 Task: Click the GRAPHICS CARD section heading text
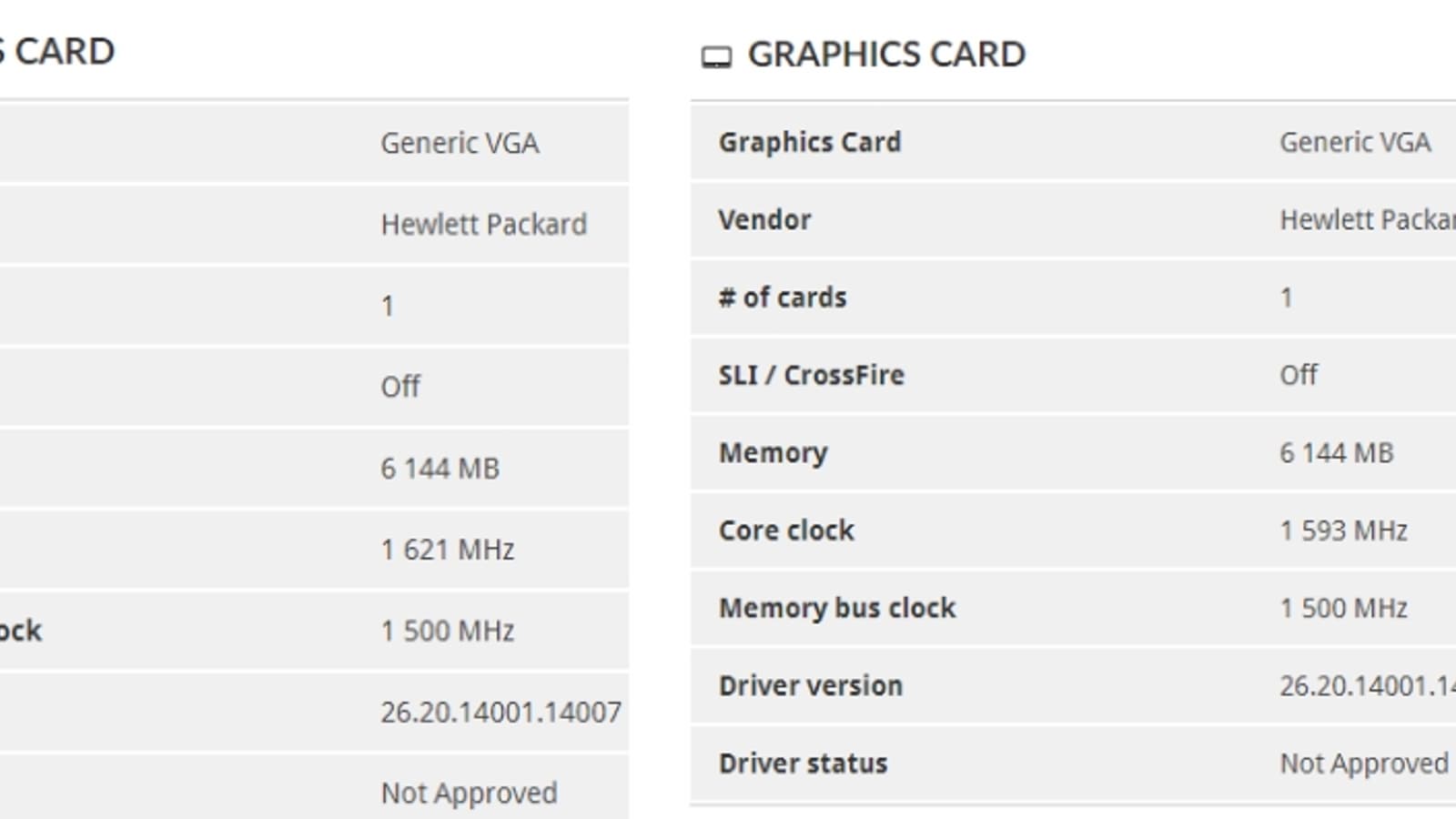886,55
